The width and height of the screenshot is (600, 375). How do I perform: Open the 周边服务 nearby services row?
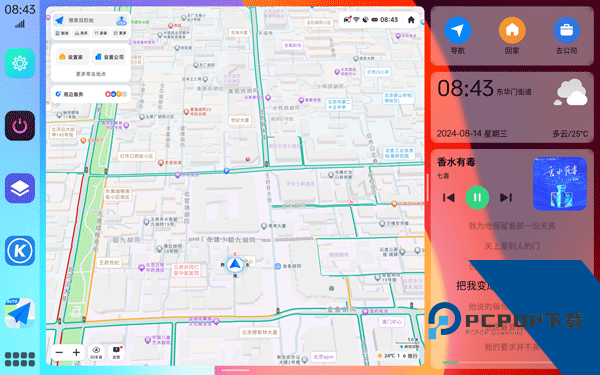pyautogui.click(x=91, y=94)
